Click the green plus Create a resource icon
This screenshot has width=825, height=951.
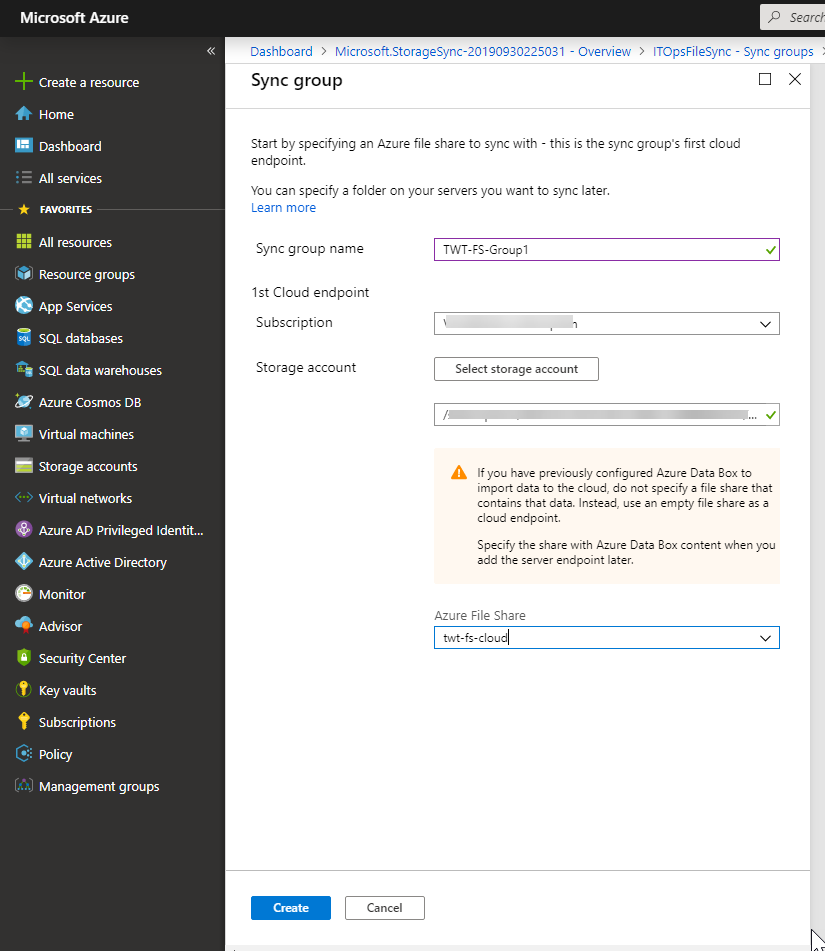pyautogui.click(x=24, y=81)
